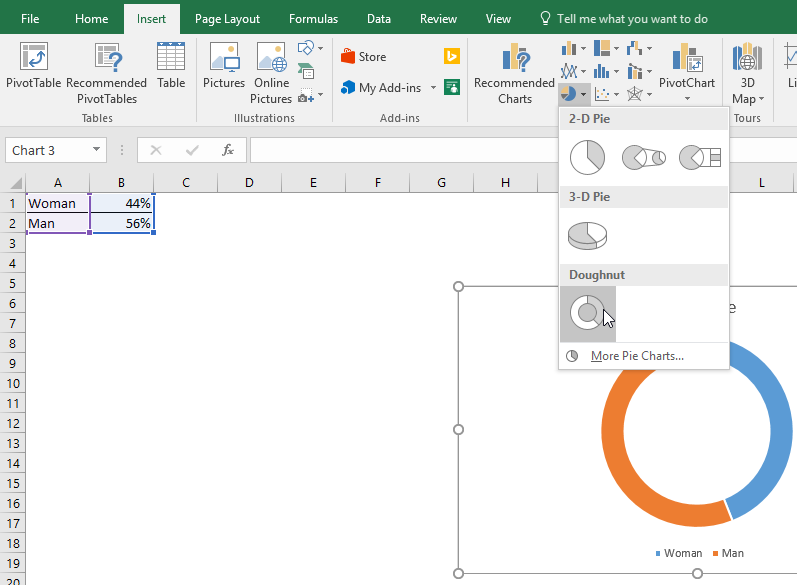The image size is (797, 585).
Task: Expand the line chart dropdown arrow
Action: [x=583, y=72]
